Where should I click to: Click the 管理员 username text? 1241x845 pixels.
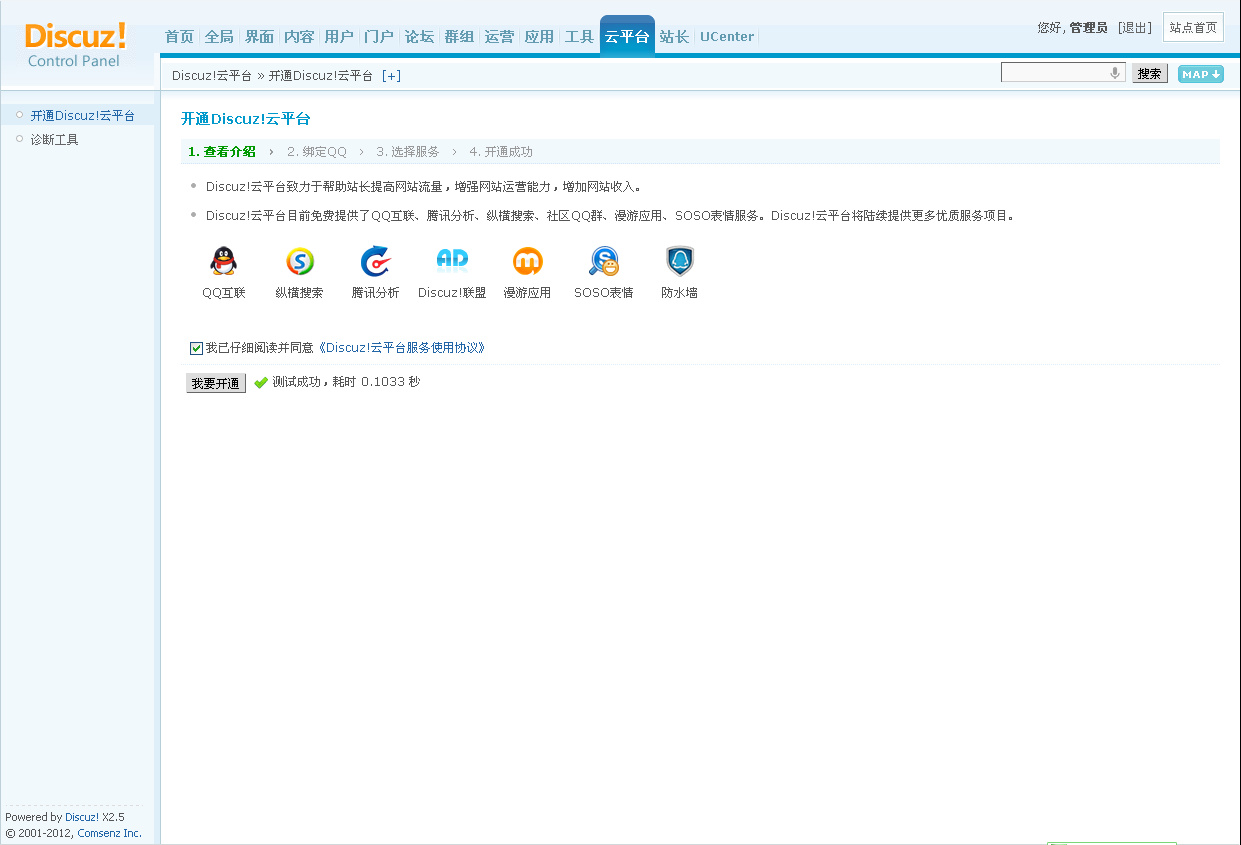coord(1088,28)
